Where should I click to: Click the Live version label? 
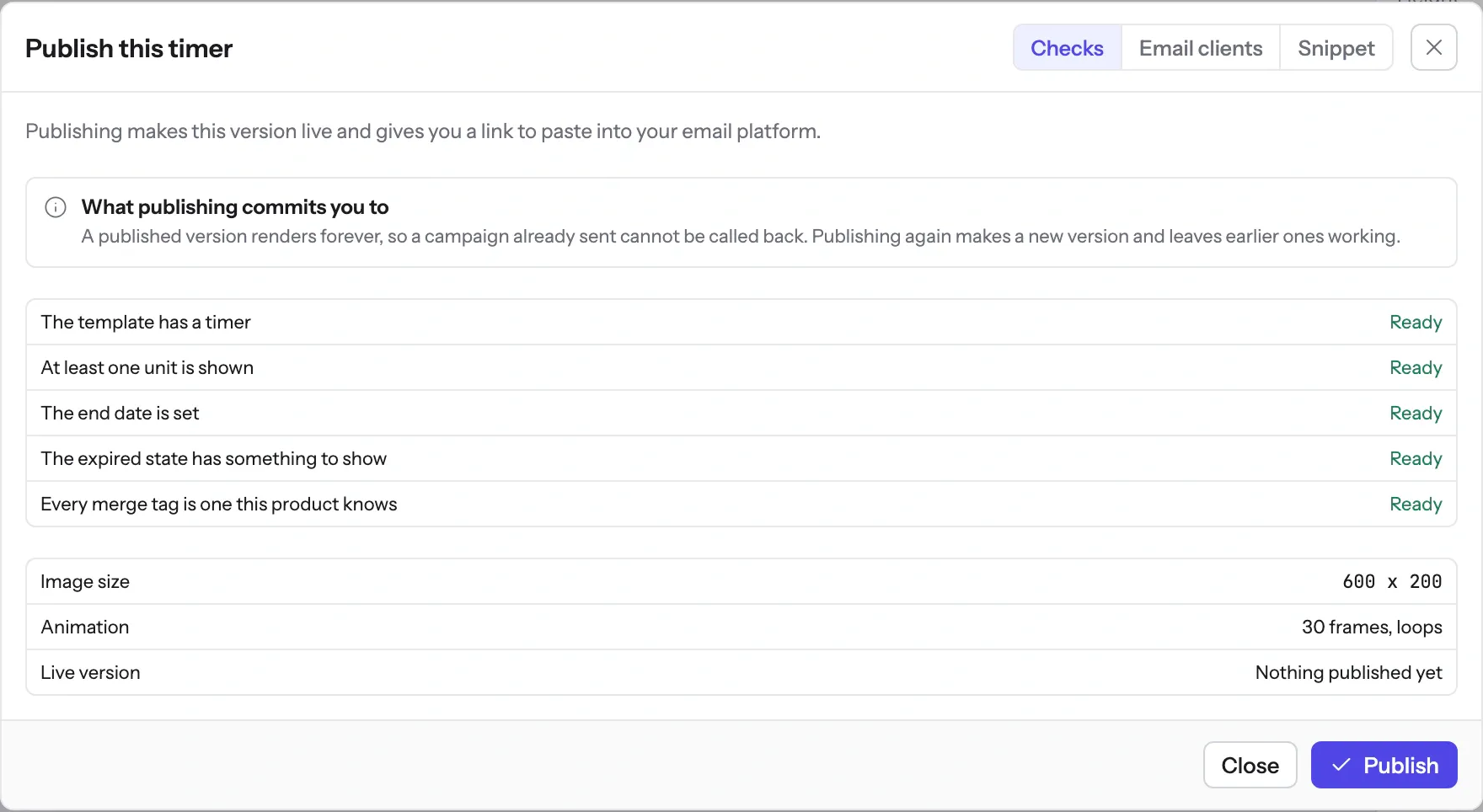pos(90,672)
